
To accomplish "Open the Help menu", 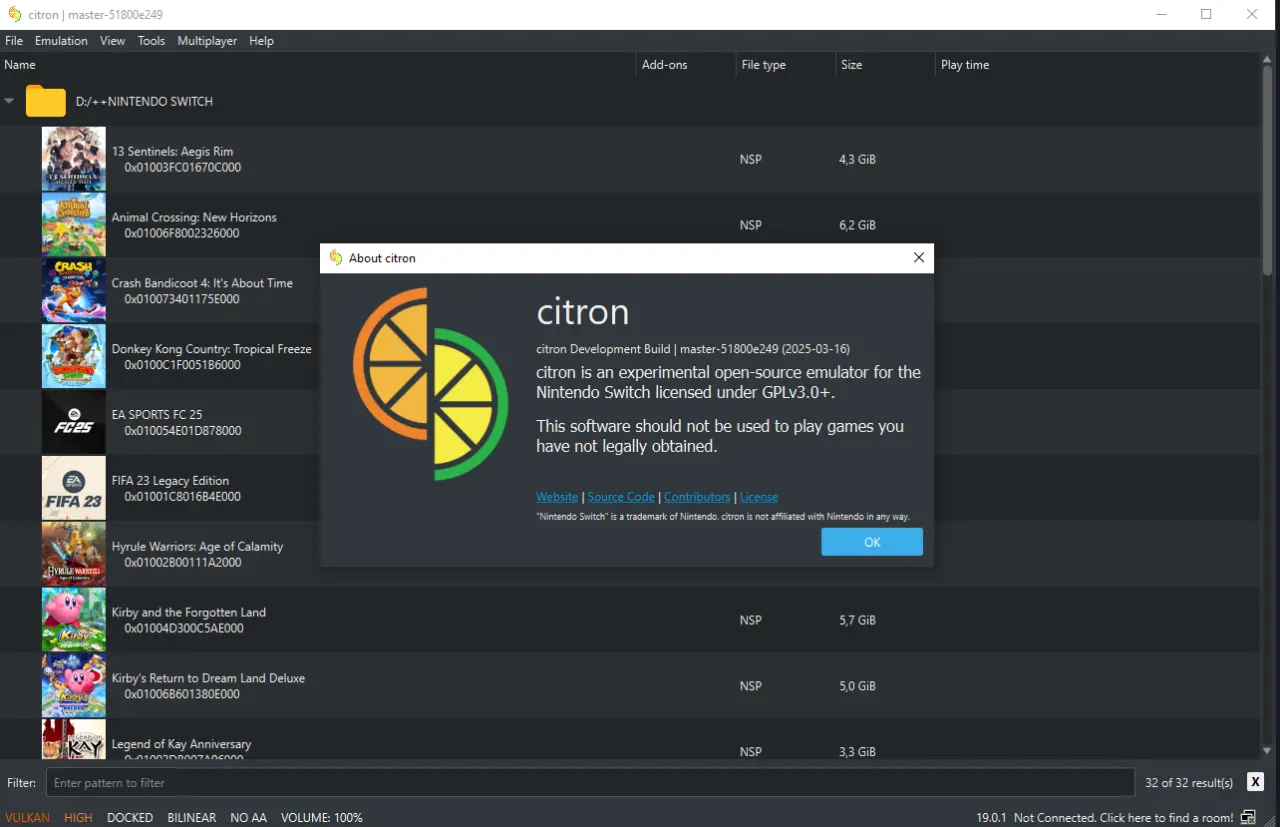I will [261, 41].
